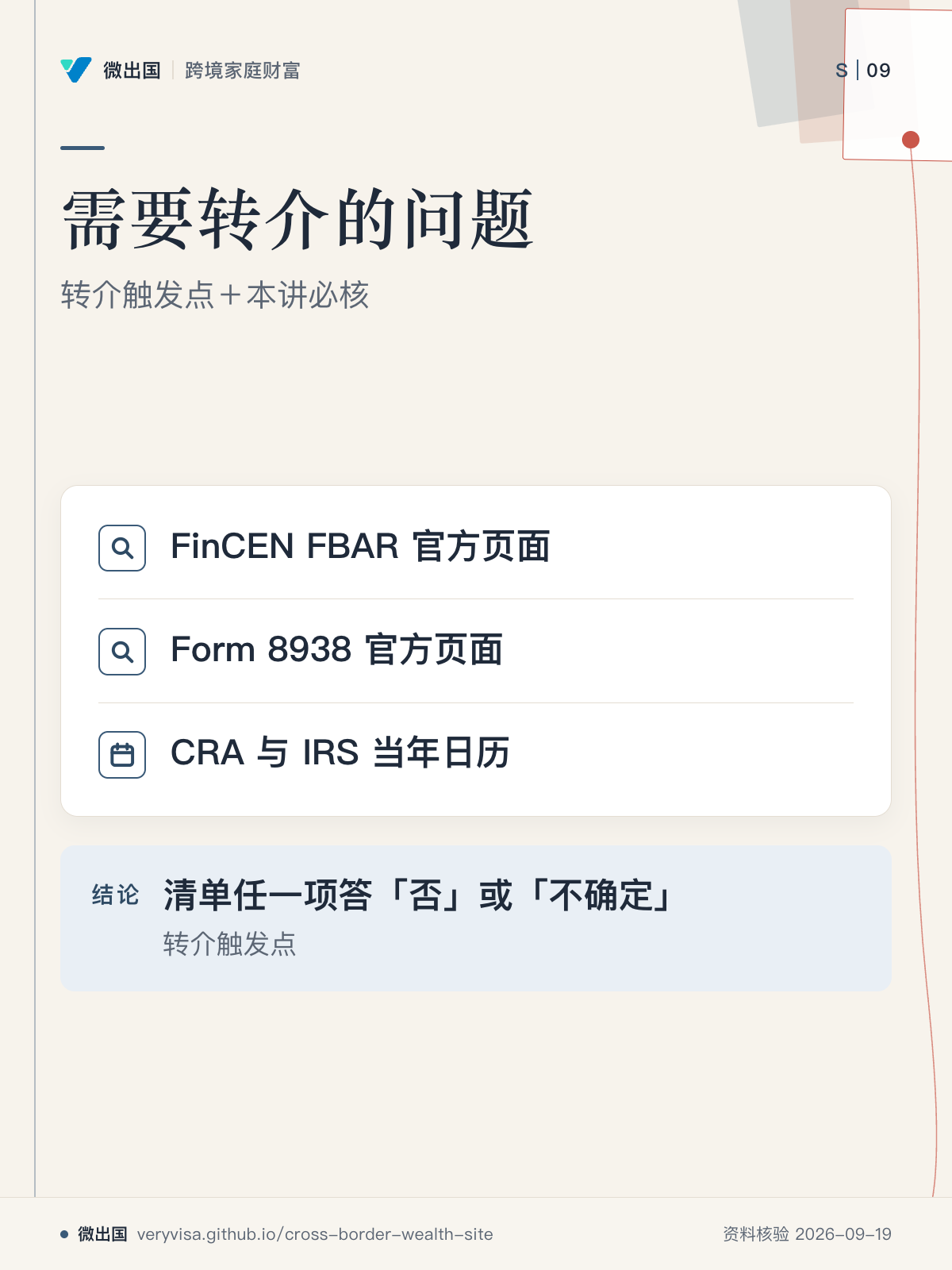The width and height of the screenshot is (952, 1270).
Task: Click the 需要转介的问题 title
Action: (x=297, y=219)
